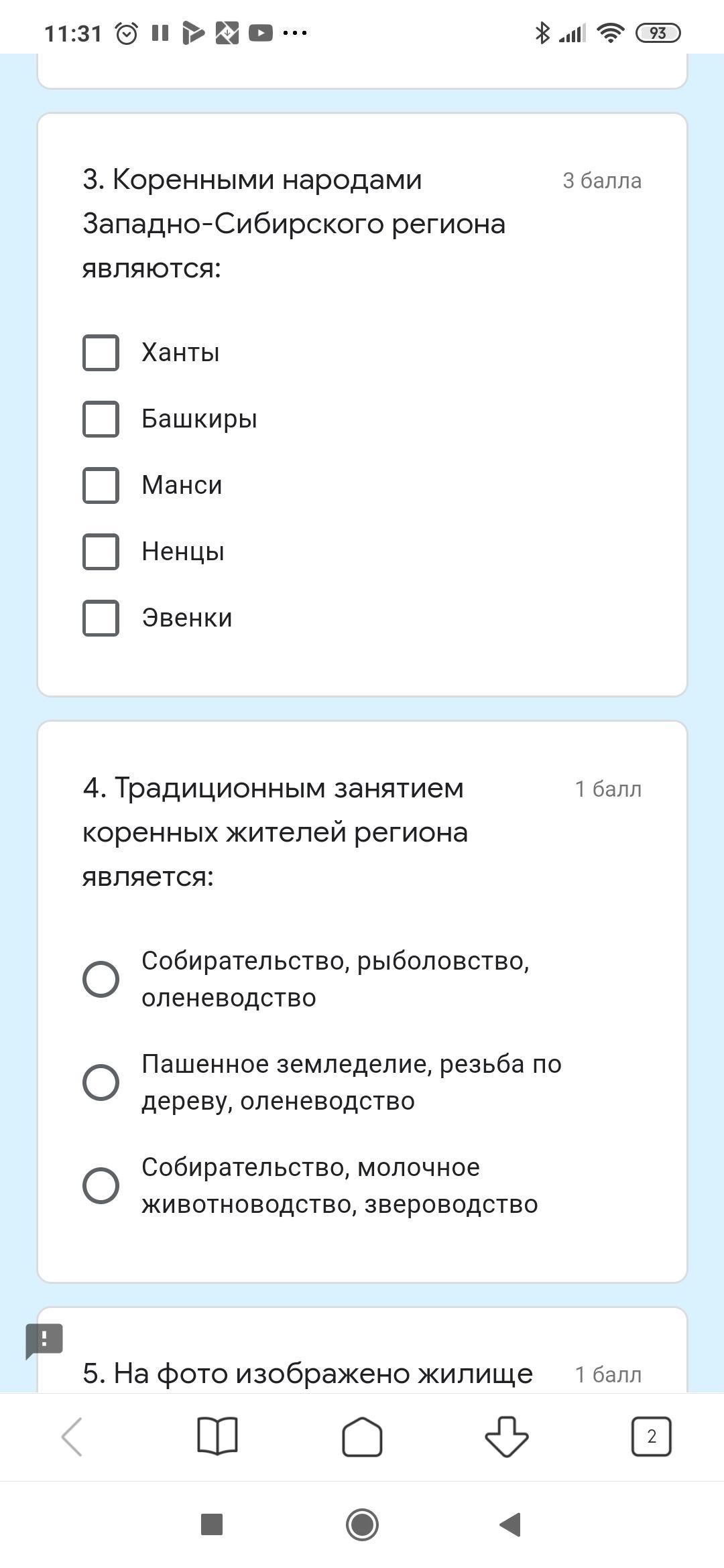Screen dimensions: 724x1568
Task: Select Собирательство, молочное животноводство option
Action: [101, 1185]
